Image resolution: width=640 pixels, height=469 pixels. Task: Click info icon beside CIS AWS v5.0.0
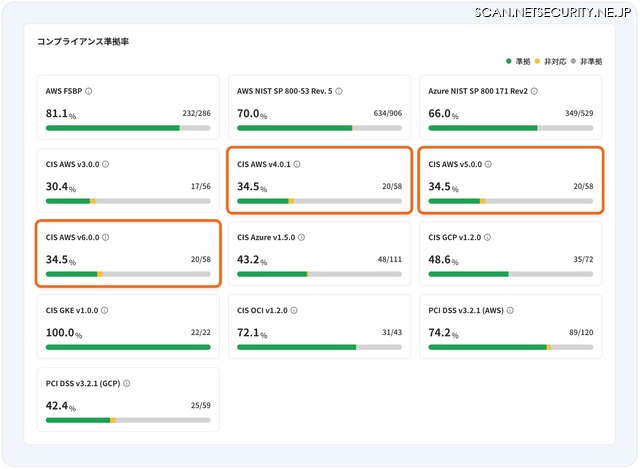pyautogui.click(x=488, y=164)
